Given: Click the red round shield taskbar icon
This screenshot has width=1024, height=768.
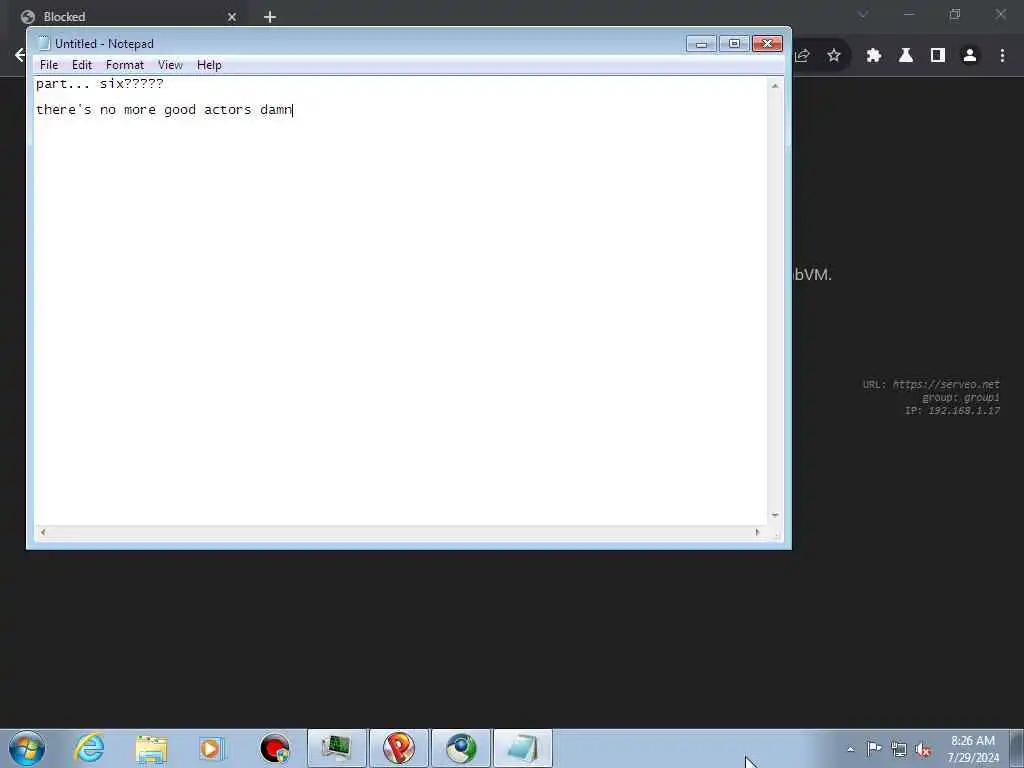Looking at the screenshot, I should click(275, 748).
